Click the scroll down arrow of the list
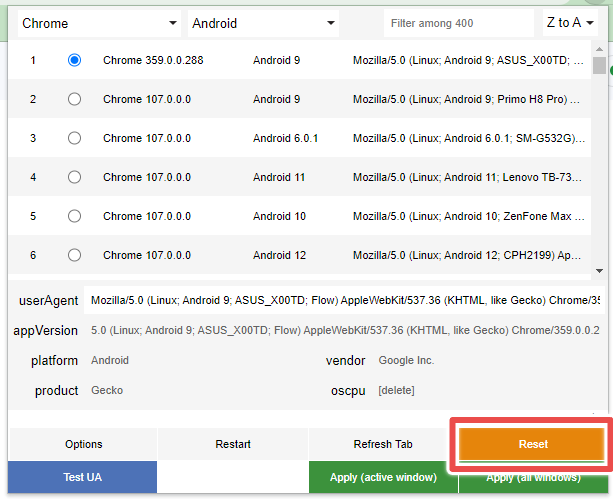 [x=599, y=271]
